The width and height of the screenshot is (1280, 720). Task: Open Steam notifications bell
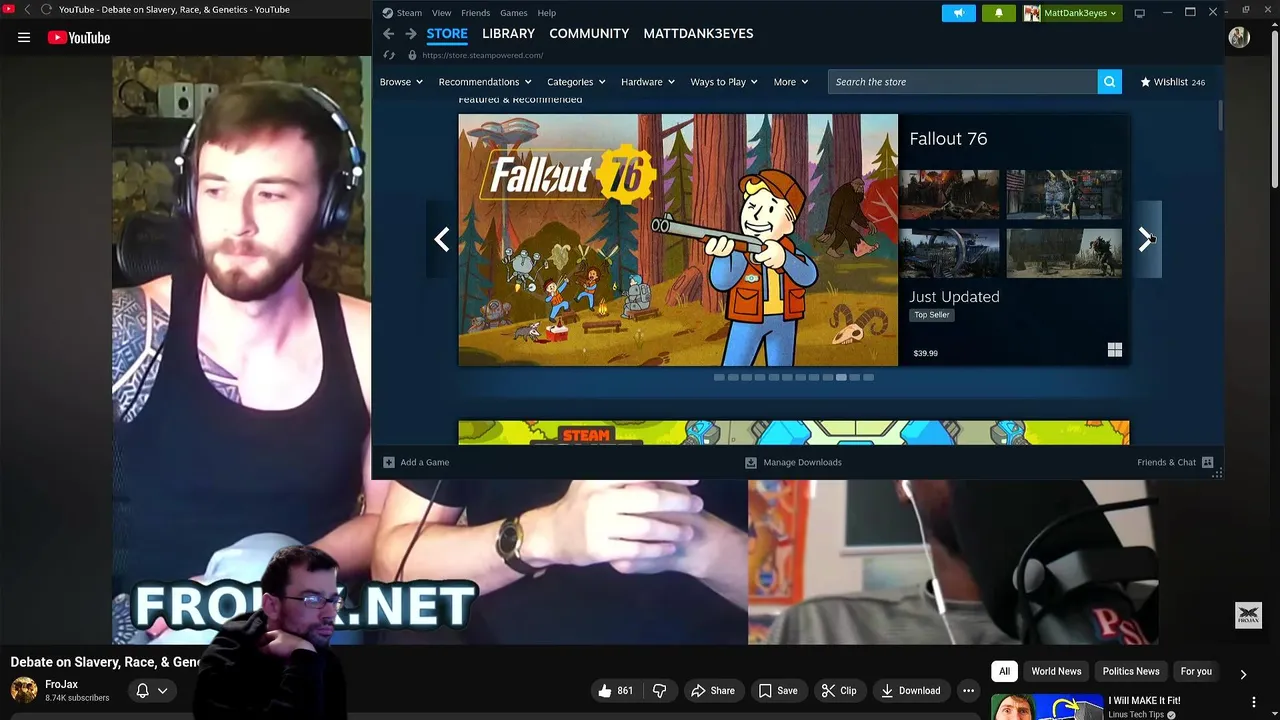(x=998, y=13)
